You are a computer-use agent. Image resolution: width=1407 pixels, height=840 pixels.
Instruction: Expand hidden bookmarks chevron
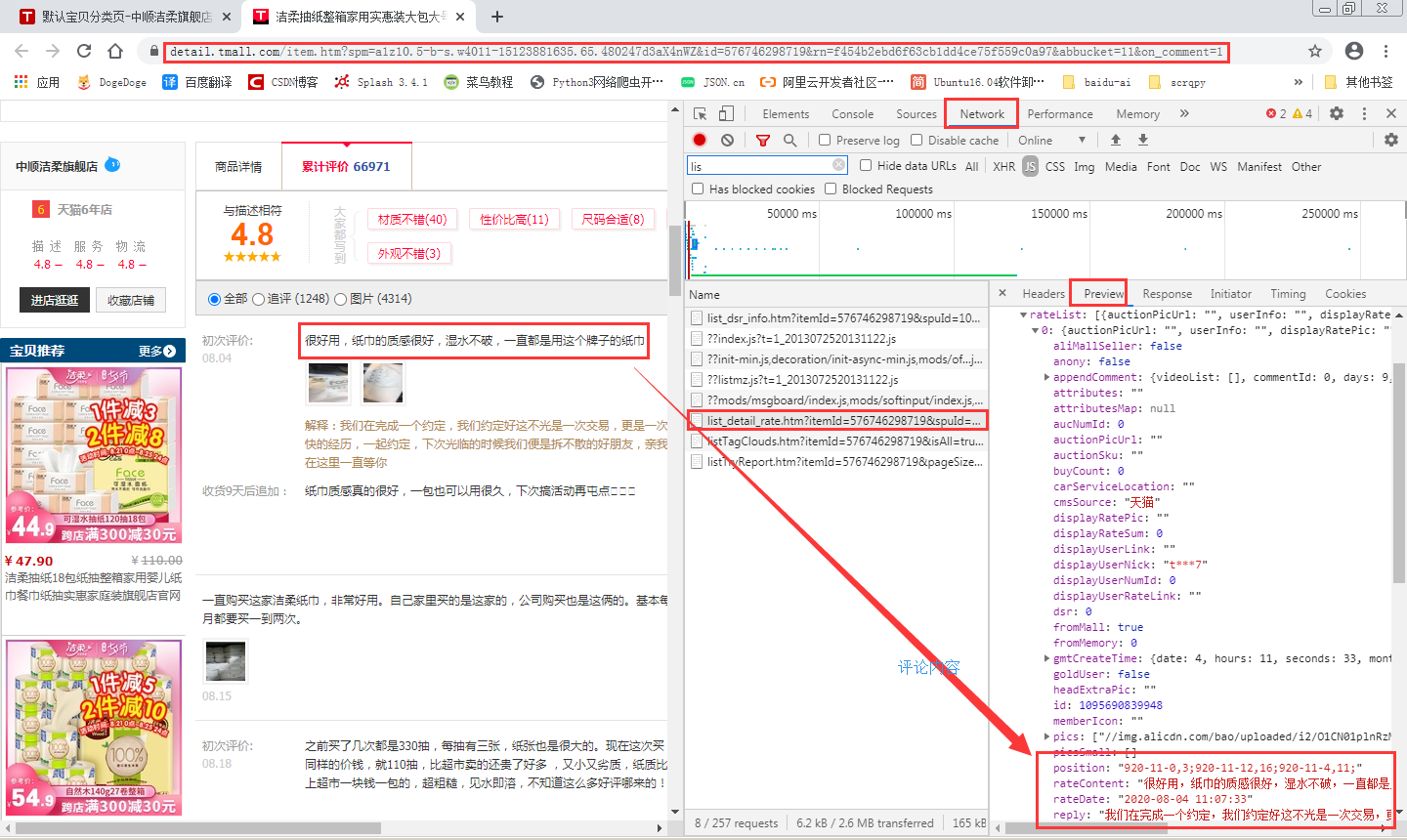point(1298,82)
